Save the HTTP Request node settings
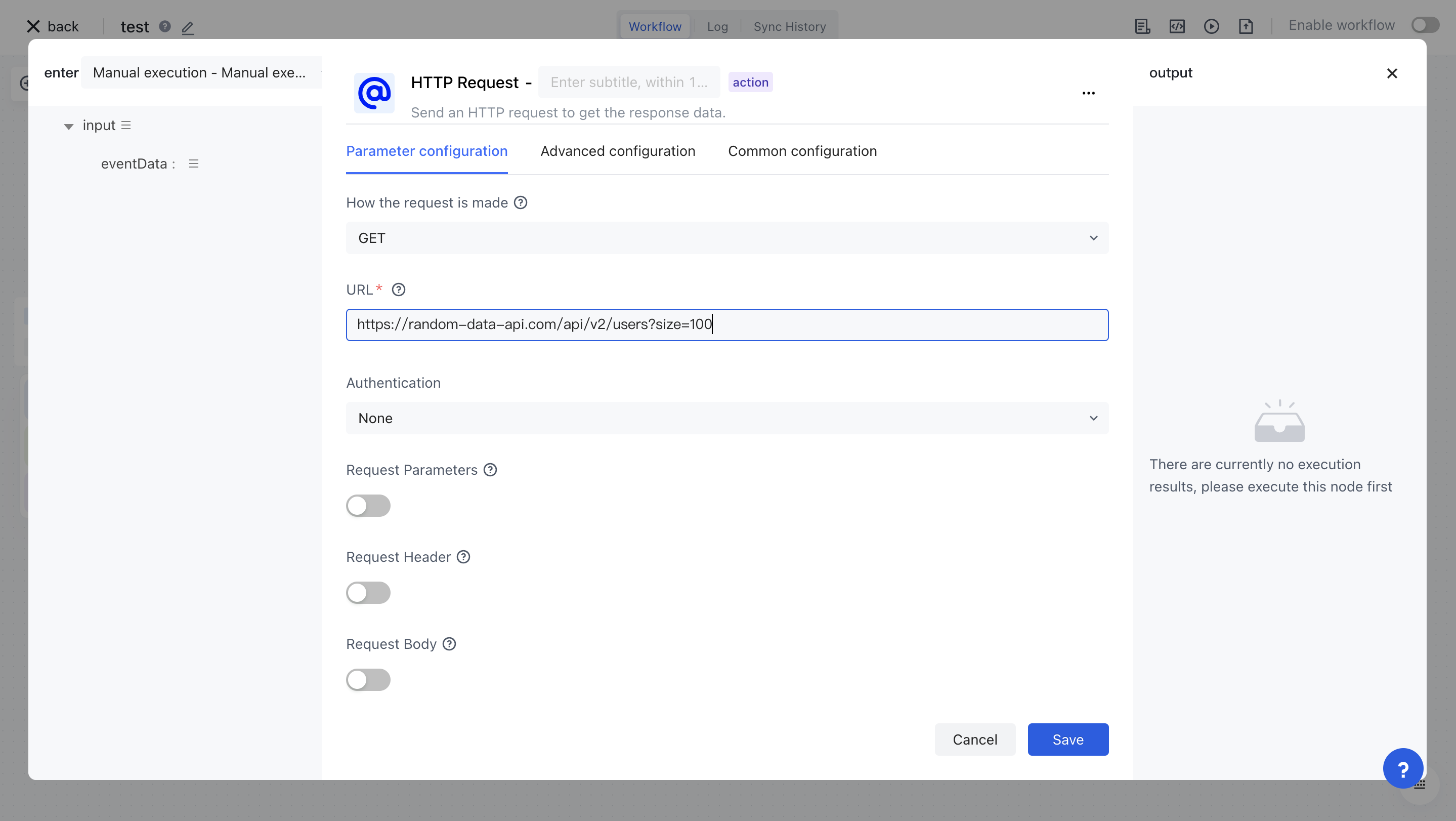1456x821 pixels. coord(1067,739)
